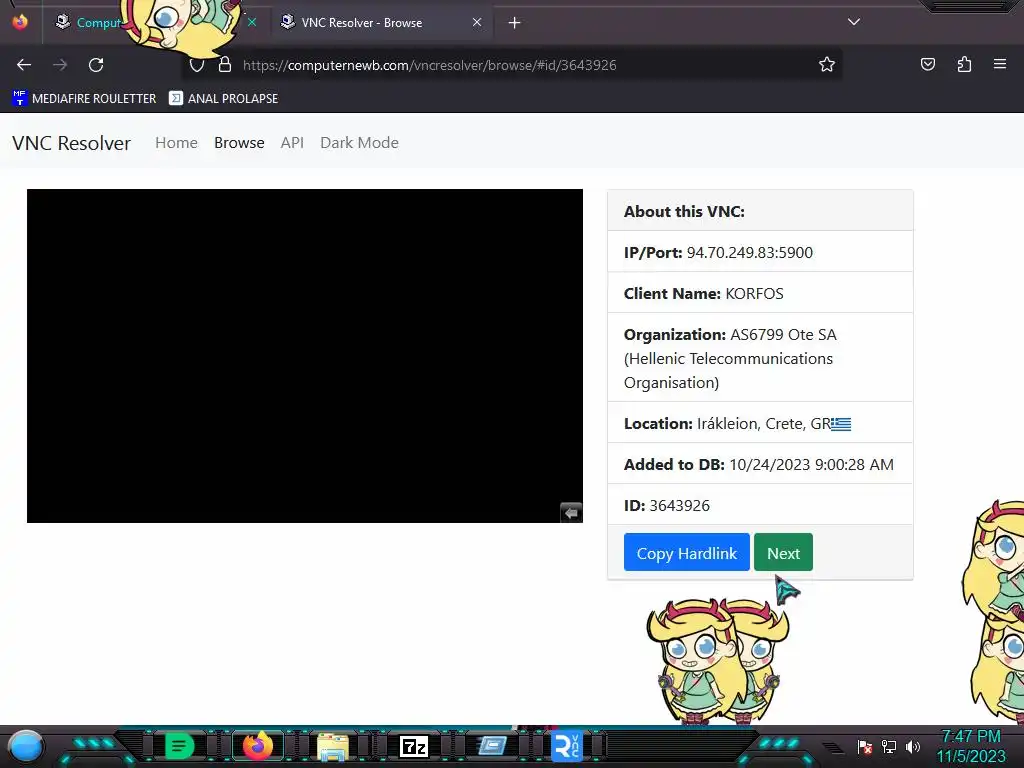Open the blue window app taskbar icon
The width and height of the screenshot is (1024, 768).
point(492,746)
